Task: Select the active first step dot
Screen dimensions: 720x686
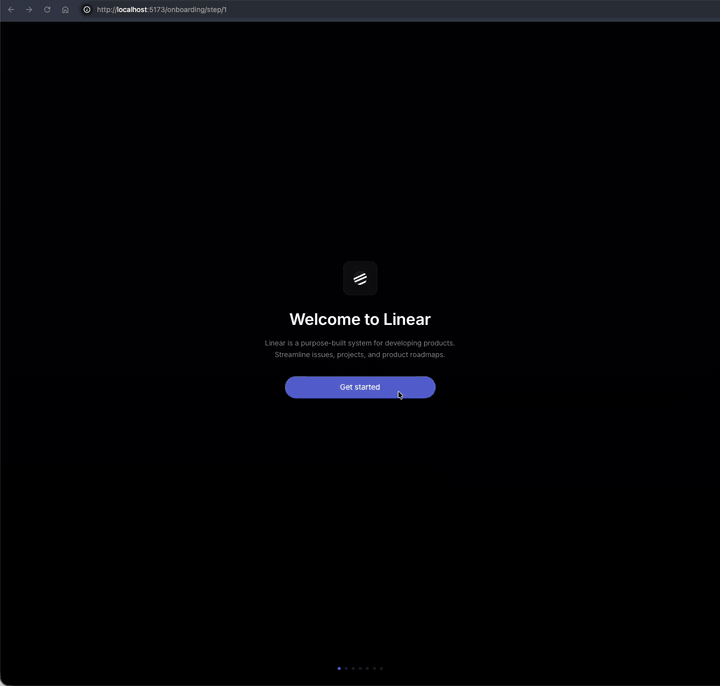Action: (x=339, y=669)
